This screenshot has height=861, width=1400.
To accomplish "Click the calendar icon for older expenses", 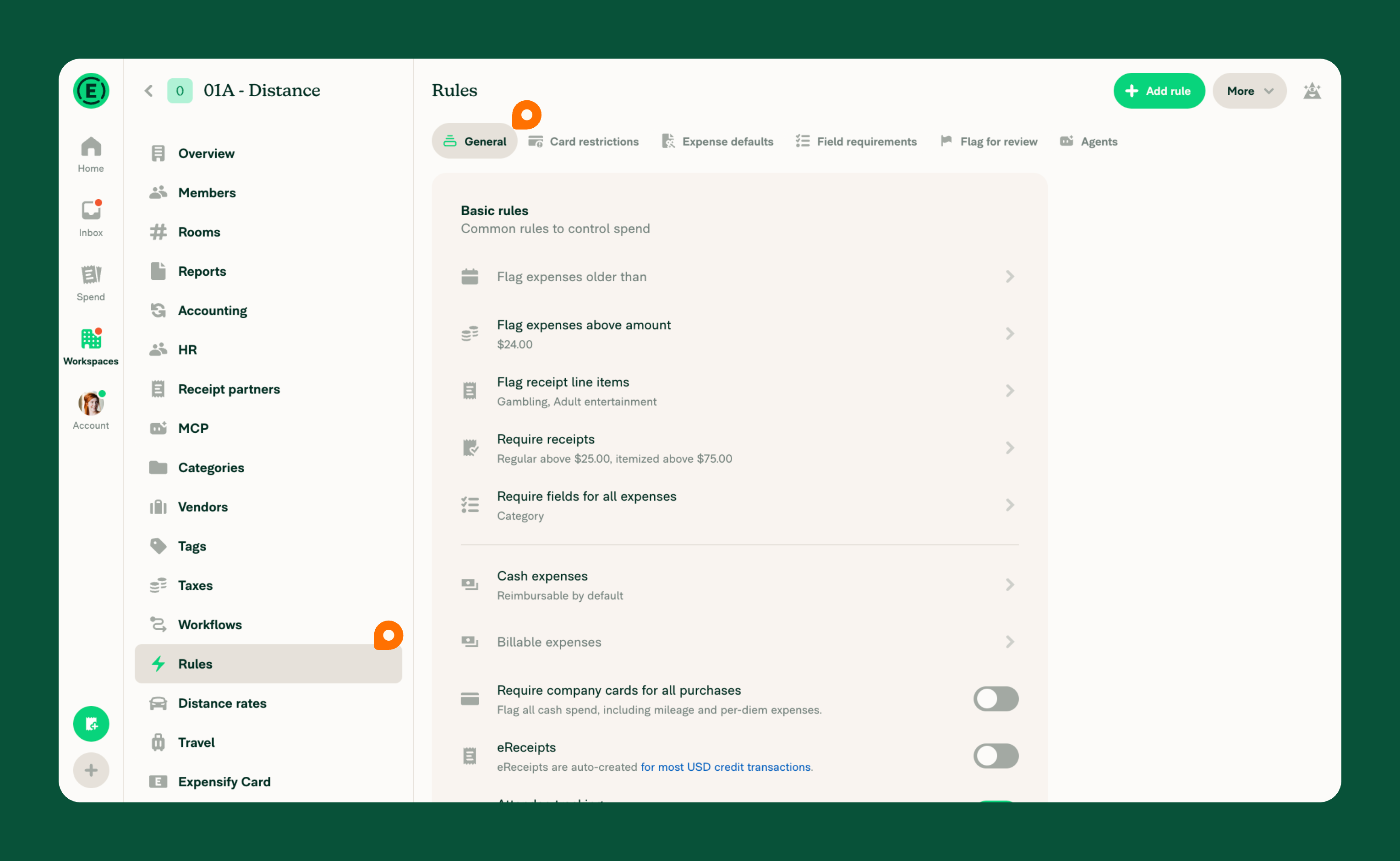I will tap(470, 277).
